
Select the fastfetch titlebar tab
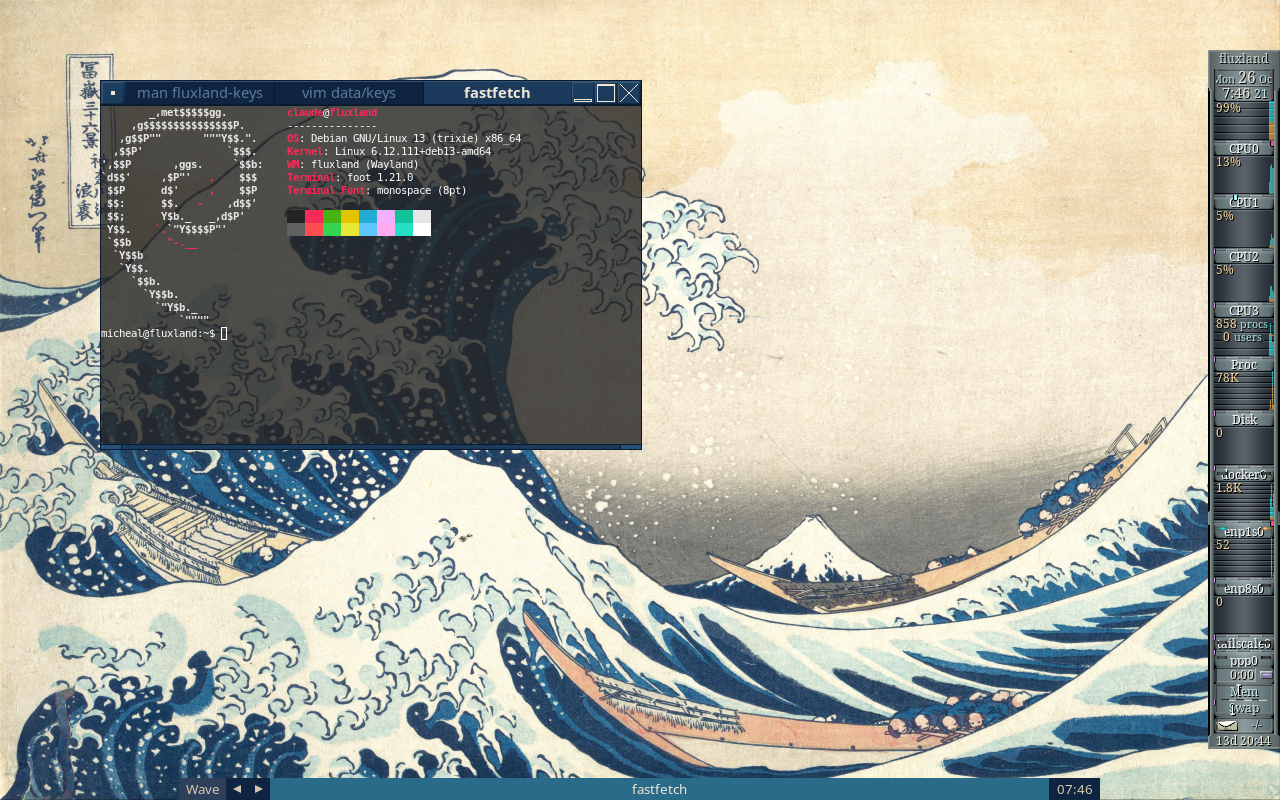click(x=497, y=93)
